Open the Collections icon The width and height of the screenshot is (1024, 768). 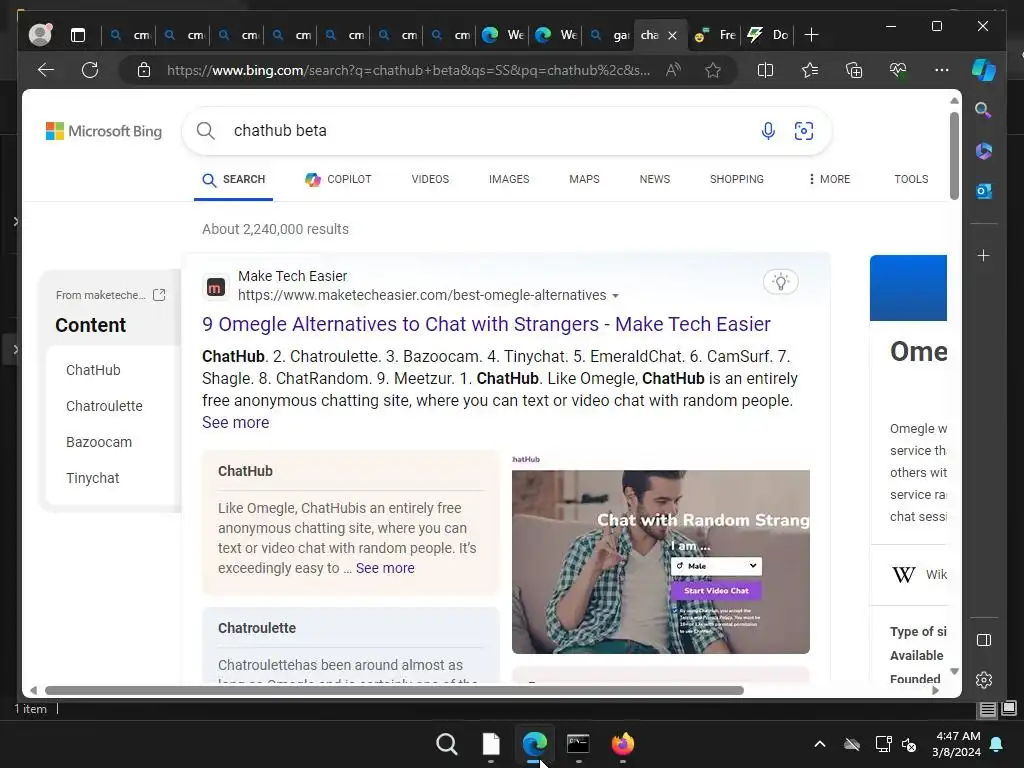pyautogui.click(x=854, y=70)
